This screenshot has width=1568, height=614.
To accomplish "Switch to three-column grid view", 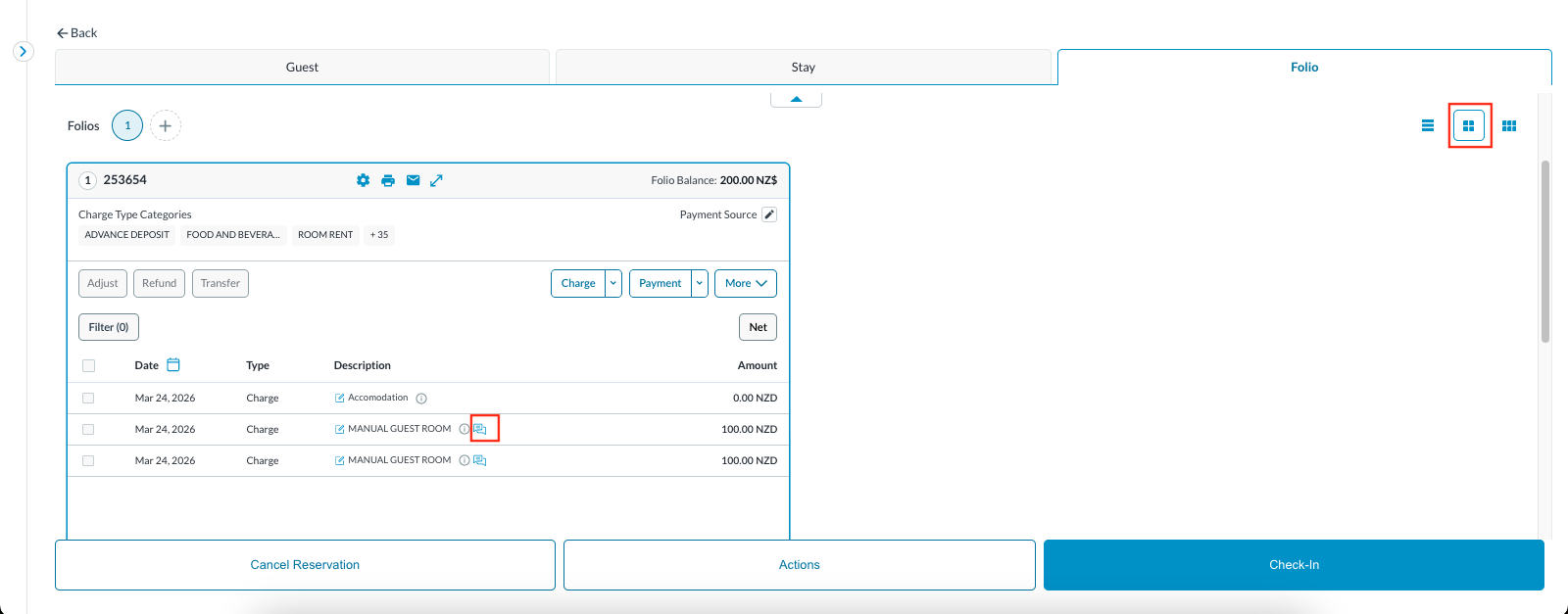I will tap(1509, 125).
